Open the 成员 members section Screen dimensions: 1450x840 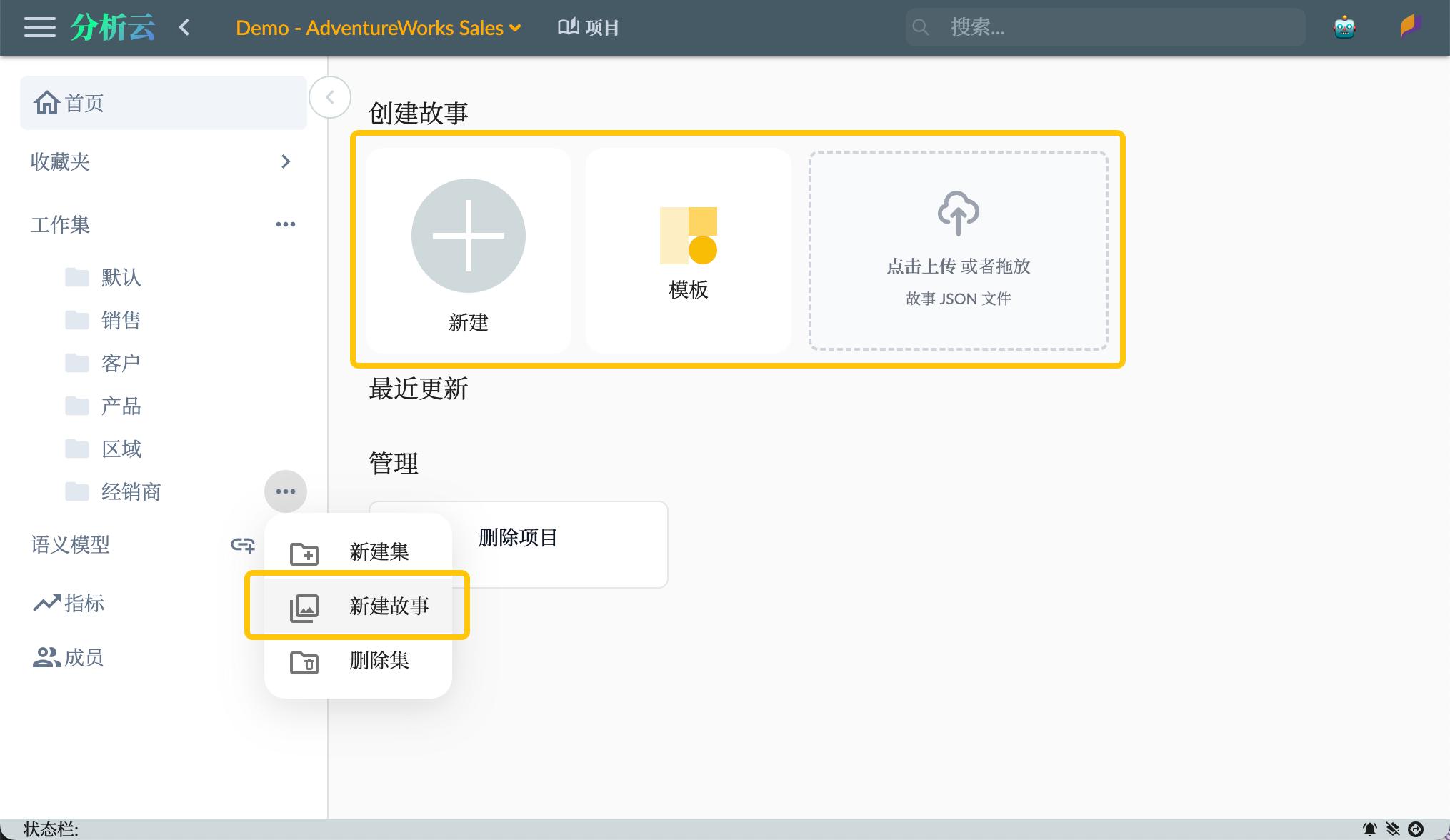coord(68,657)
